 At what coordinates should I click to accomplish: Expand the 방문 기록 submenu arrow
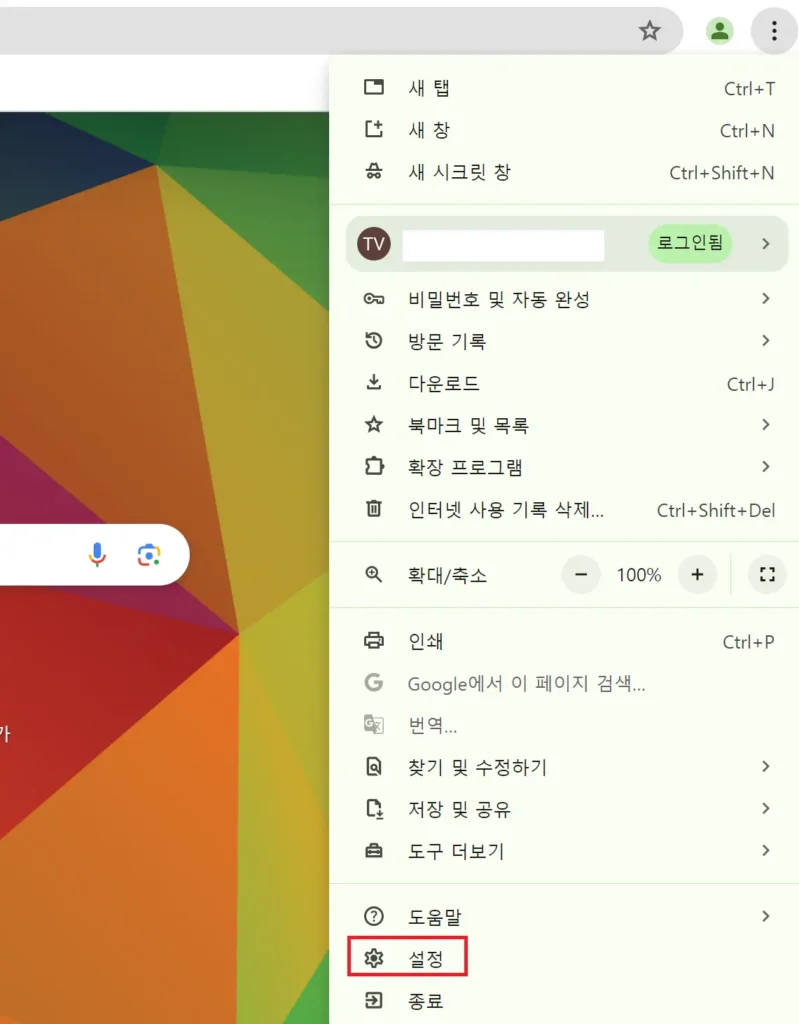766,341
